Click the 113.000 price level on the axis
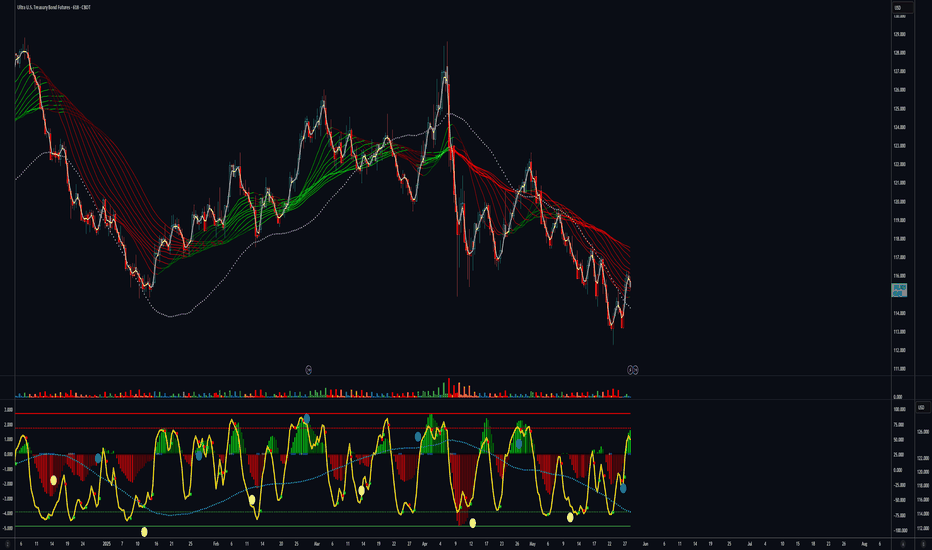 point(899,332)
